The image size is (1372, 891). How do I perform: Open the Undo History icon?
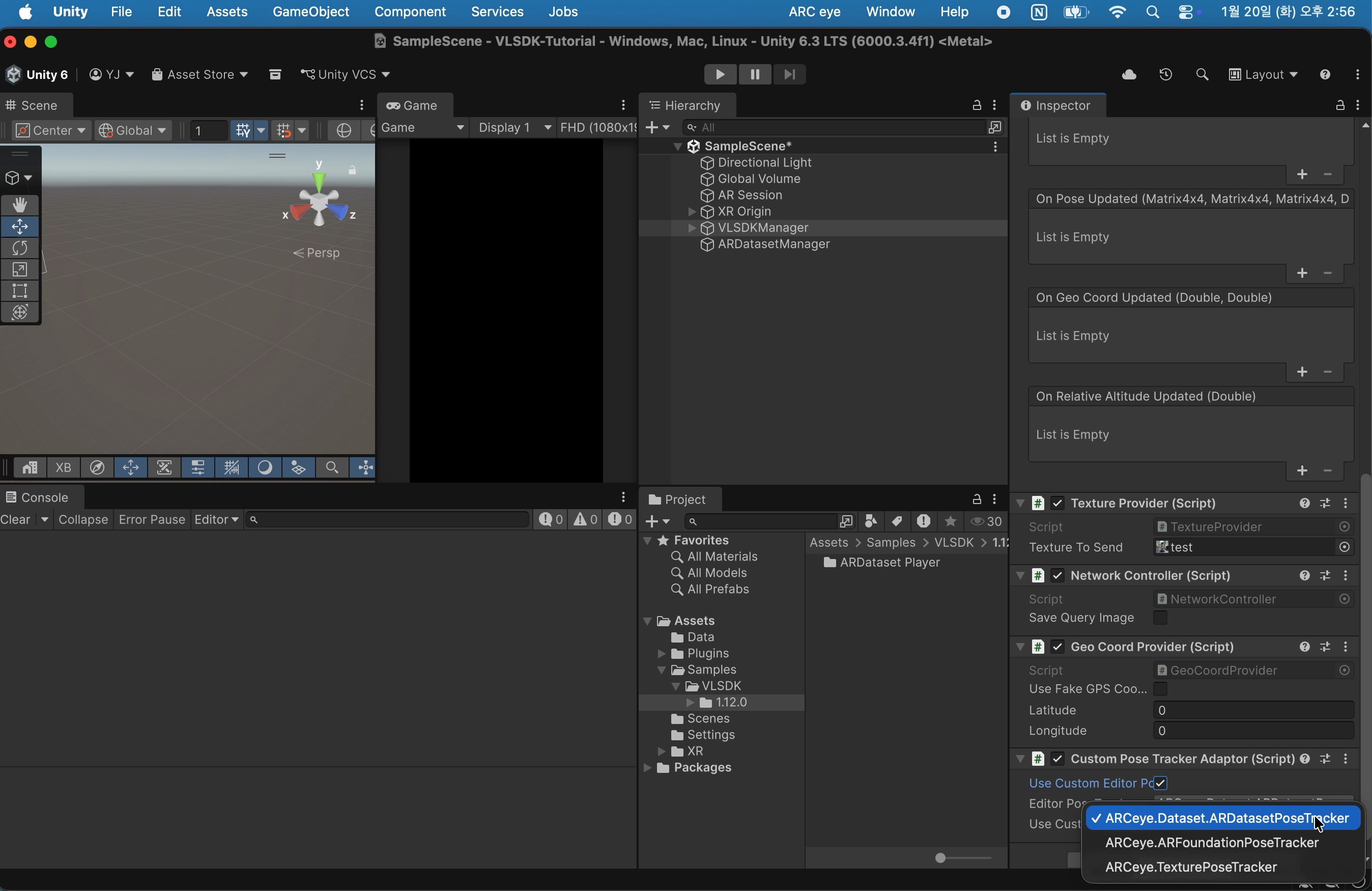[1165, 75]
